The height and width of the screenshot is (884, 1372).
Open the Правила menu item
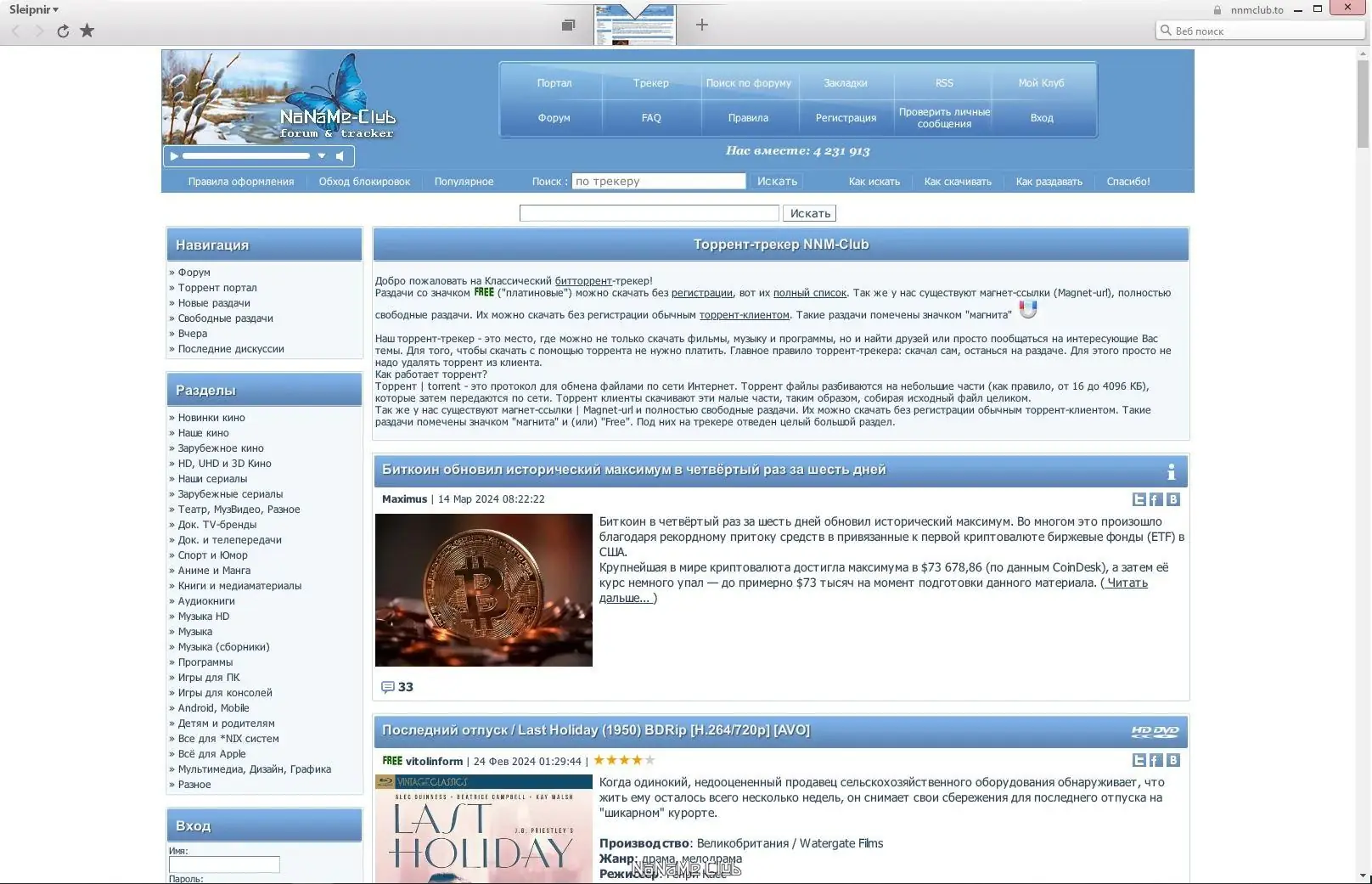click(749, 118)
